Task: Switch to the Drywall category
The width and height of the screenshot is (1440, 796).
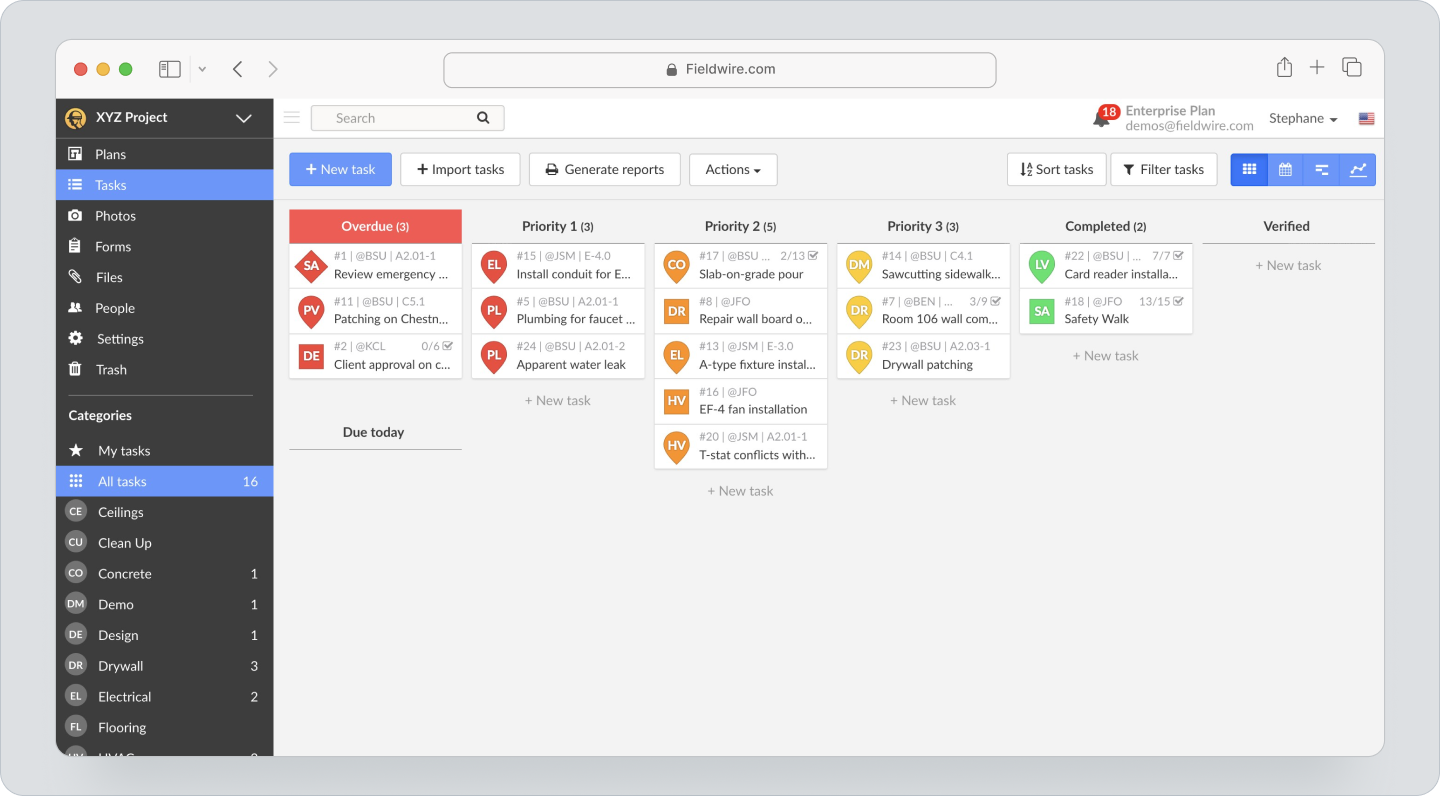Action: tap(121, 665)
